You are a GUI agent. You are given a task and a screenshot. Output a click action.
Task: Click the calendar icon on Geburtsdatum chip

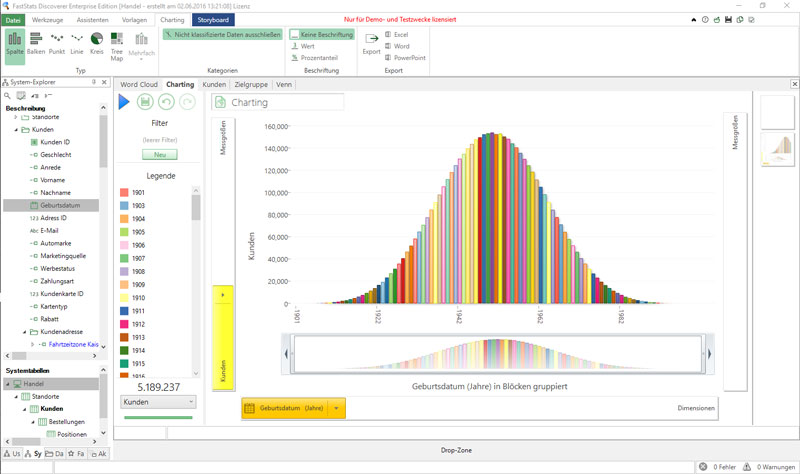(249, 408)
